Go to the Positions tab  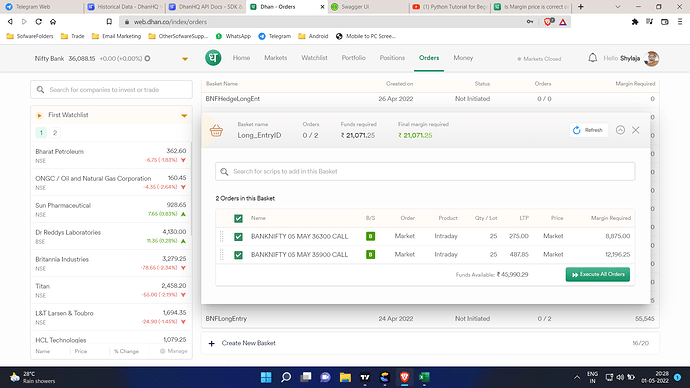[x=392, y=58]
